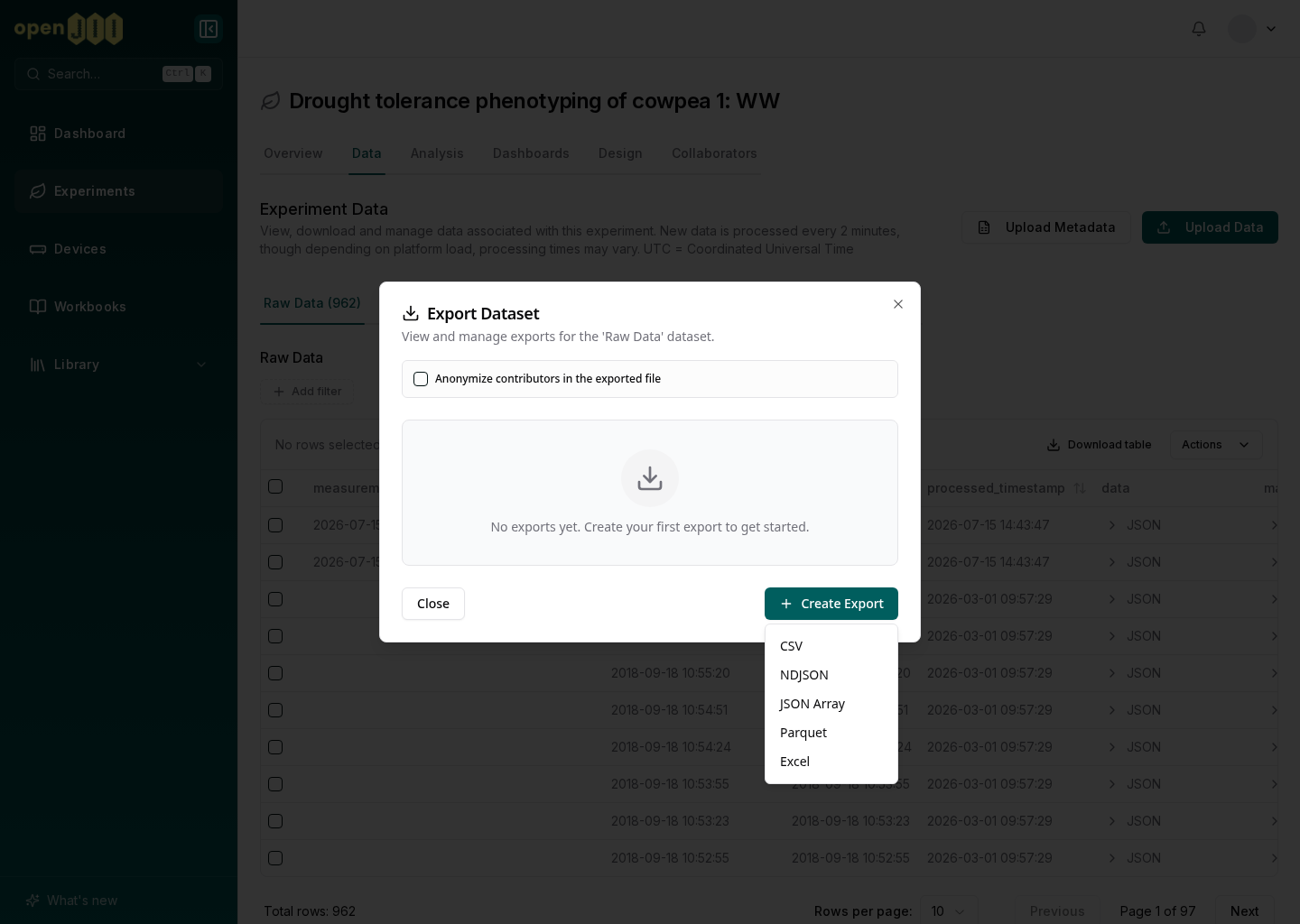Click the What's new sparkle icon
The width and height of the screenshot is (1300, 924).
32,901
